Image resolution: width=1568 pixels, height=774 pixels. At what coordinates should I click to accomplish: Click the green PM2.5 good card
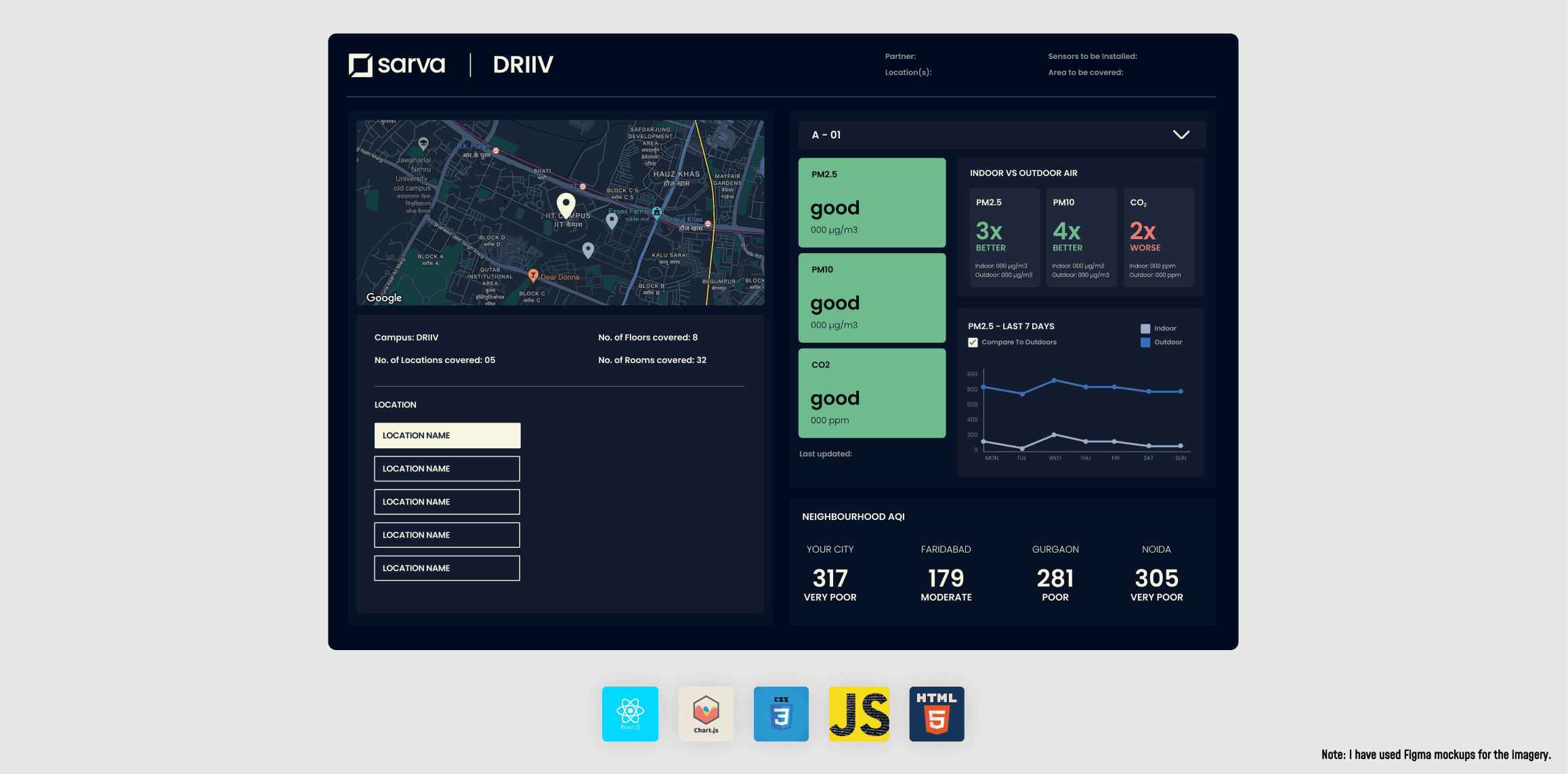click(x=872, y=202)
